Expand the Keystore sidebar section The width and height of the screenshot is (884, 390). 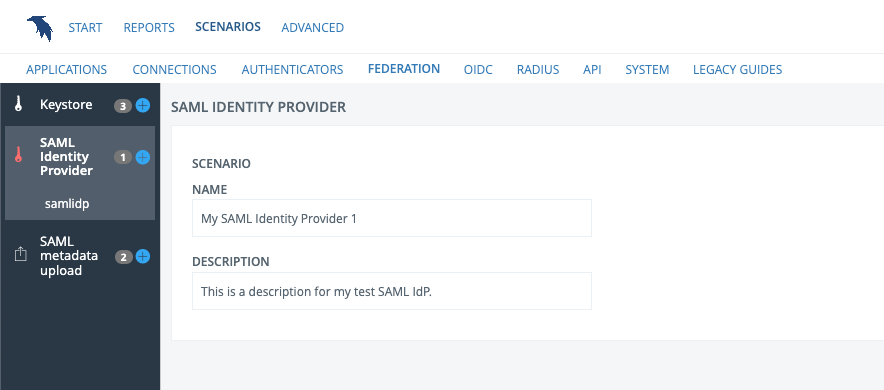(66, 105)
